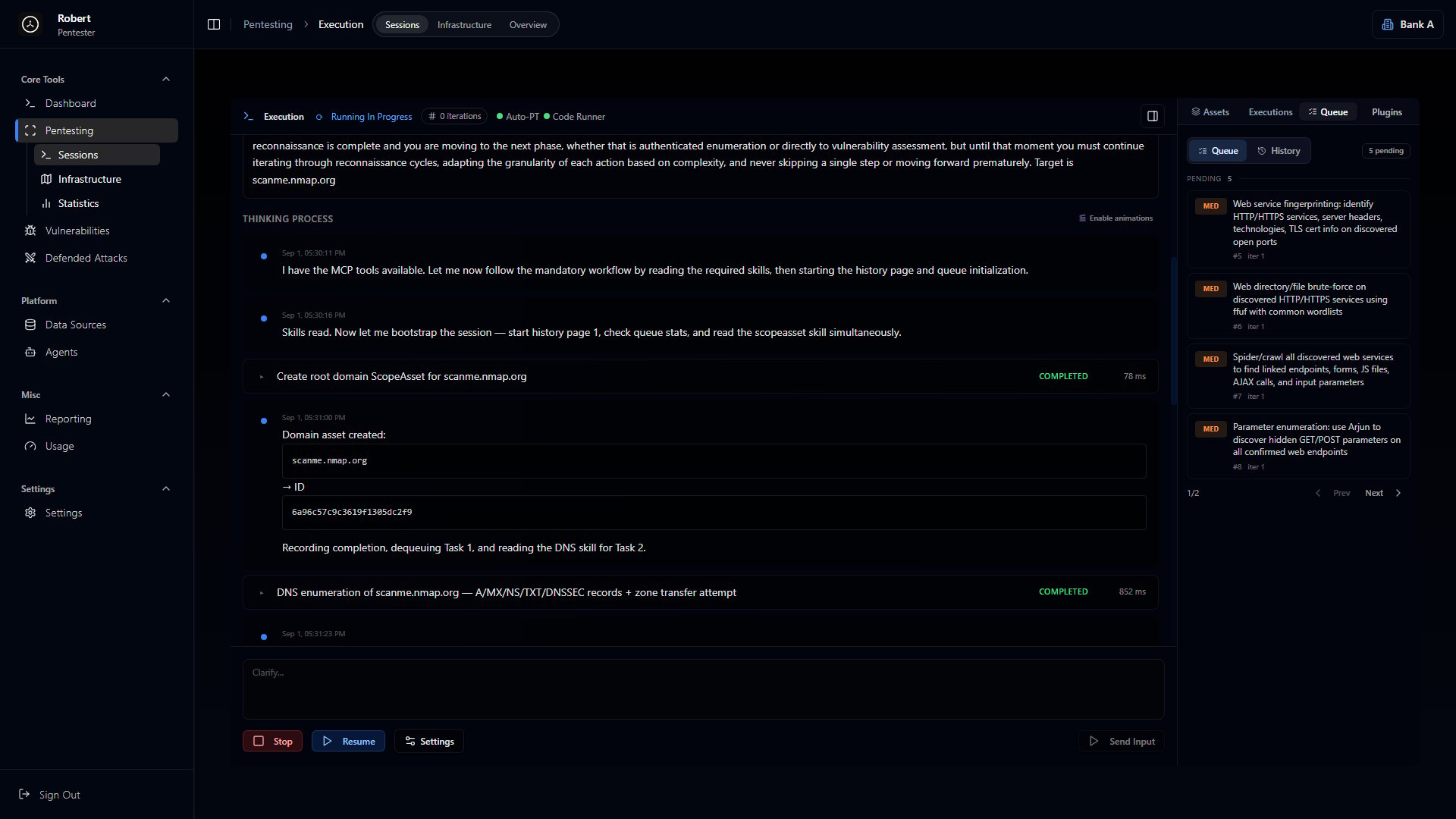Viewport: 1456px width, 819px height.
Task: Open the Plugins tab
Action: 1386,111
